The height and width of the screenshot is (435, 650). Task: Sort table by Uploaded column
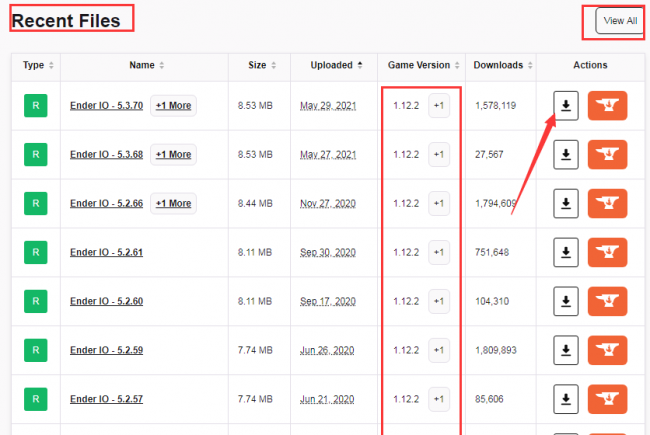pyautogui.click(x=336, y=65)
